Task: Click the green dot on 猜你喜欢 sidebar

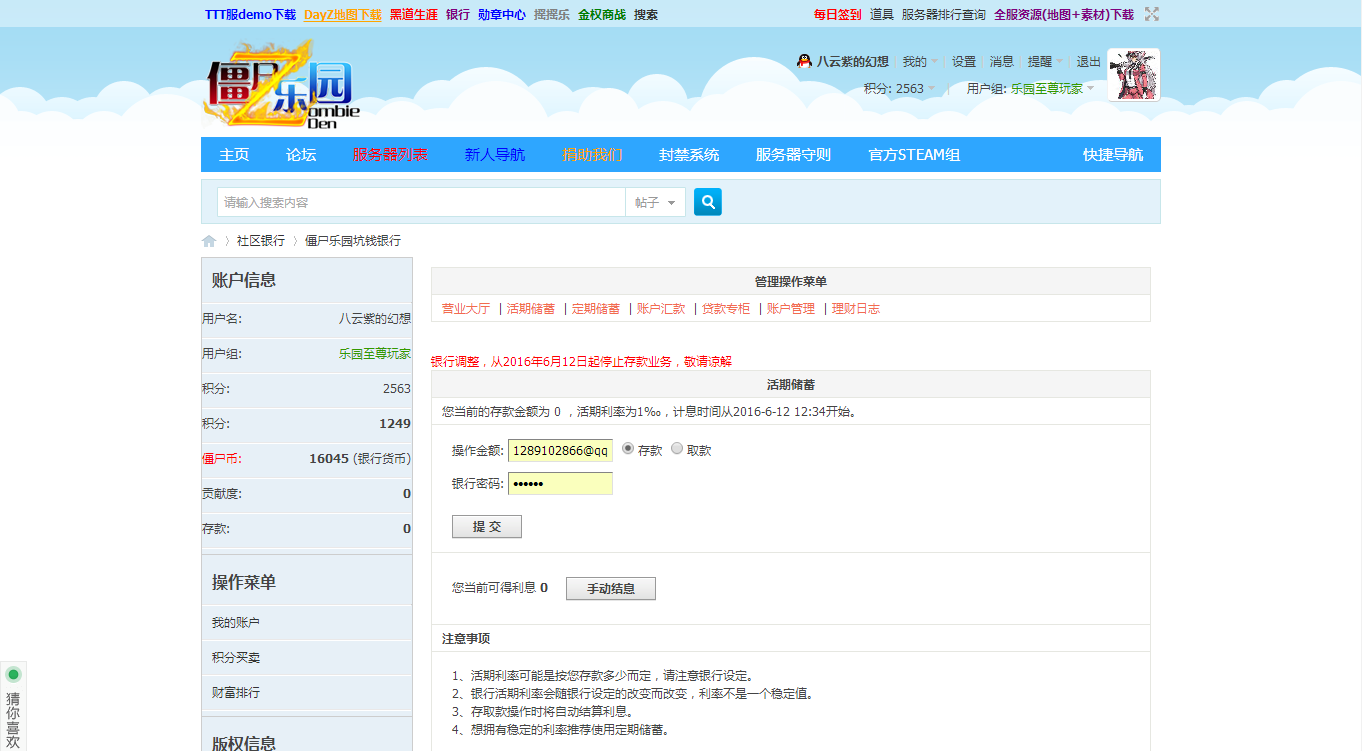Action: point(13,674)
